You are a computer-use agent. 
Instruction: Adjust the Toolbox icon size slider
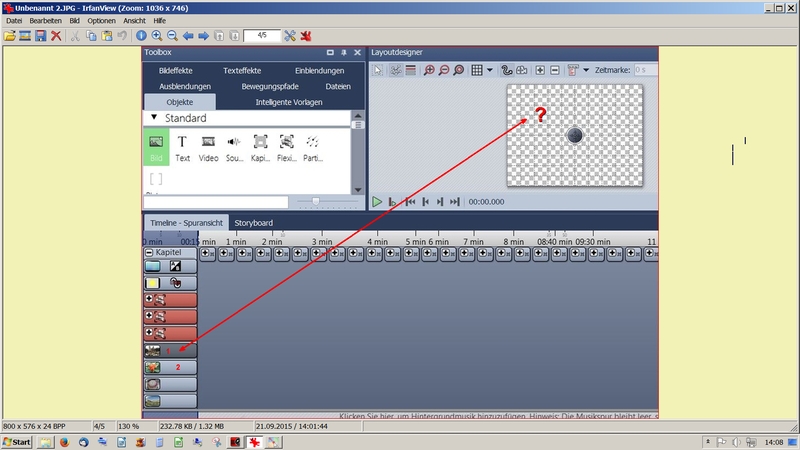click(x=316, y=201)
